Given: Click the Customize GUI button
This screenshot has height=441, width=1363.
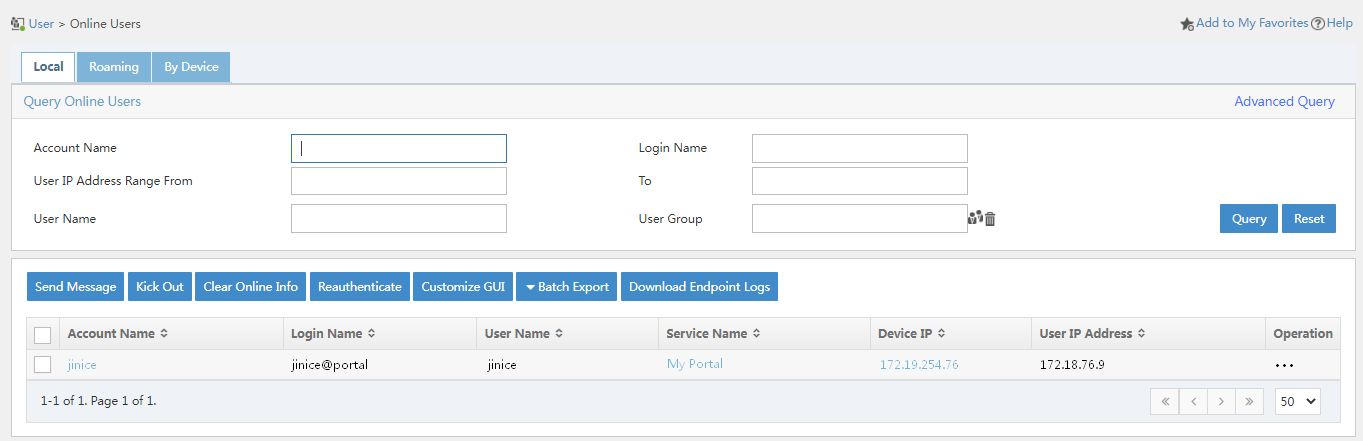Looking at the screenshot, I should [463, 287].
